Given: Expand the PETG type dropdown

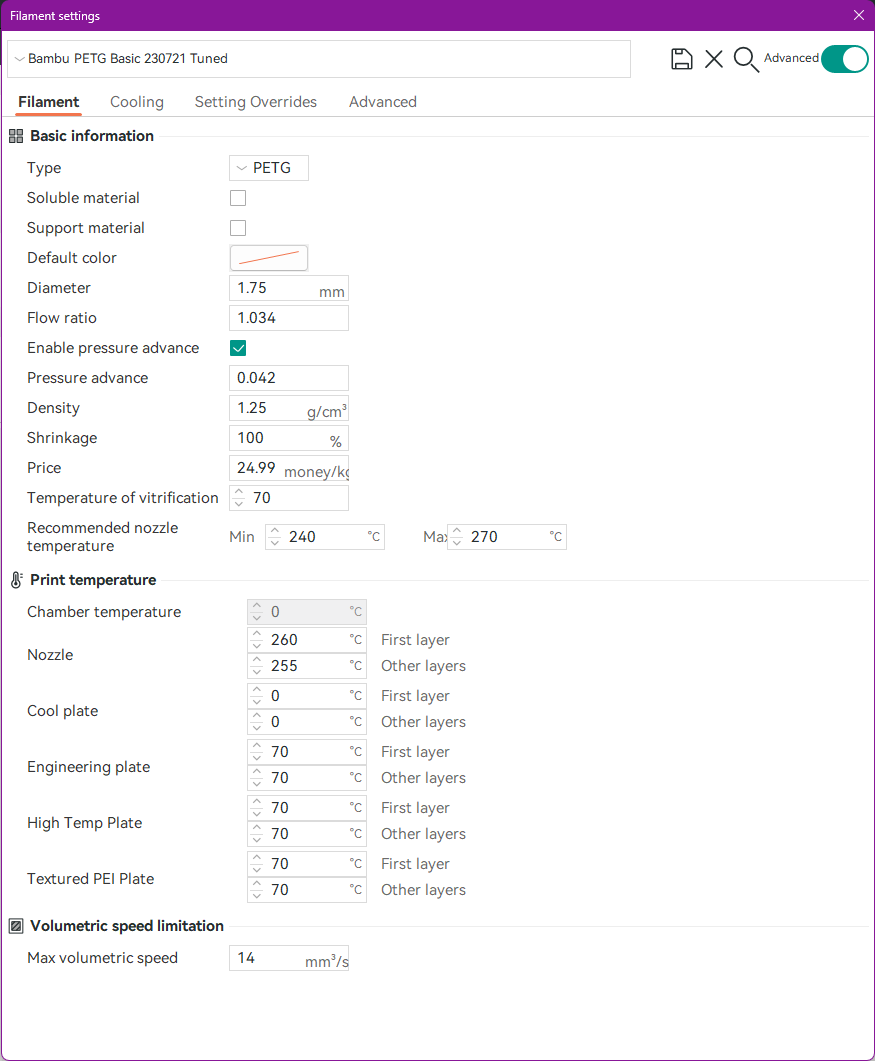Looking at the screenshot, I should point(269,168).
